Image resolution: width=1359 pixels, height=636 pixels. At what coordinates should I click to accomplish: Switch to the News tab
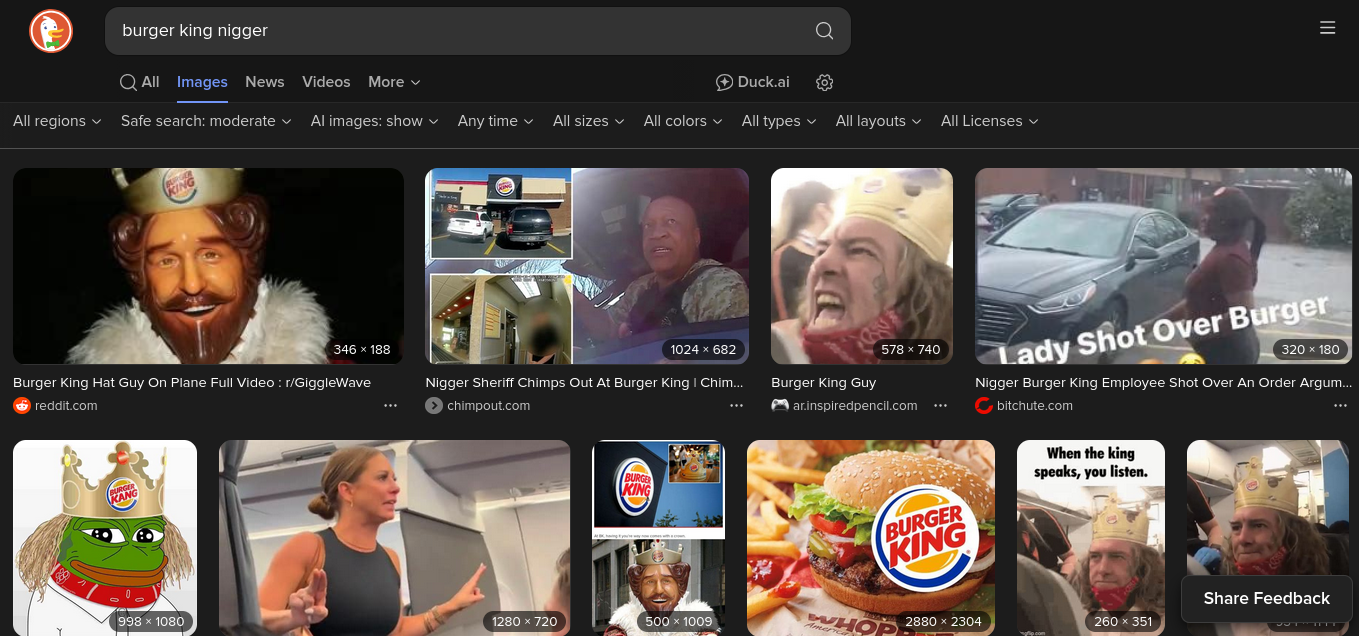[x=265, y=82]
